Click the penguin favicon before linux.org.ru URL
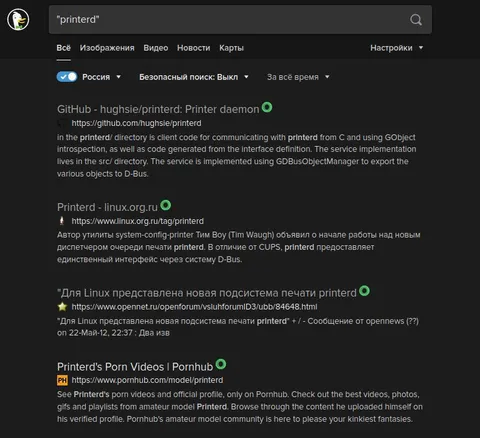Screen dimensions: 480x438 62,221
